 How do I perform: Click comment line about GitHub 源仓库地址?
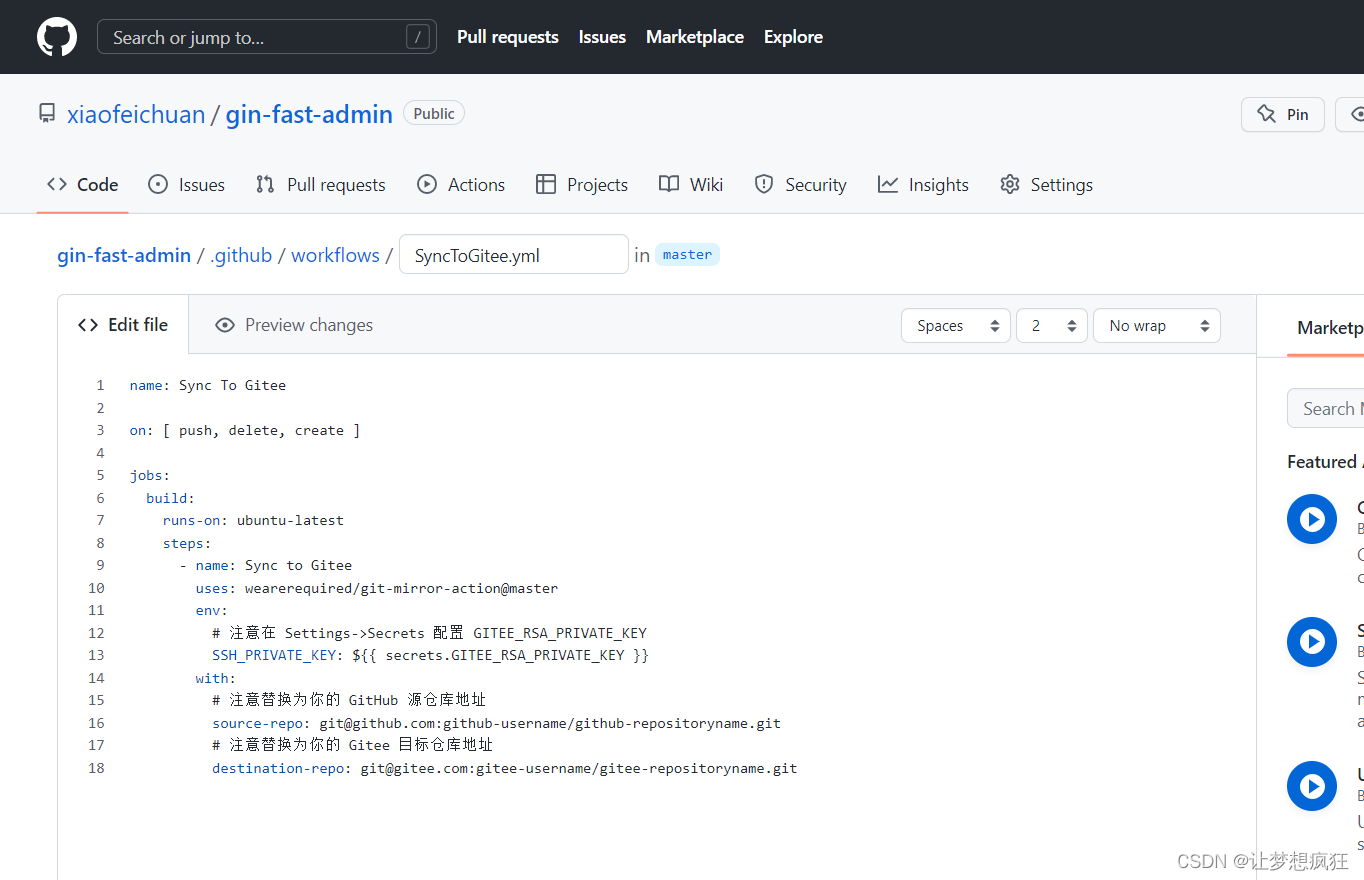[x=349, y=700]
